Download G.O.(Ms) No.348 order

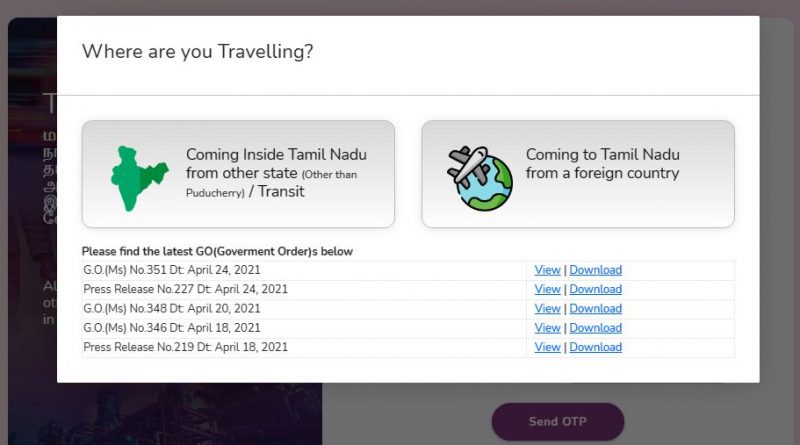[595, 308]
